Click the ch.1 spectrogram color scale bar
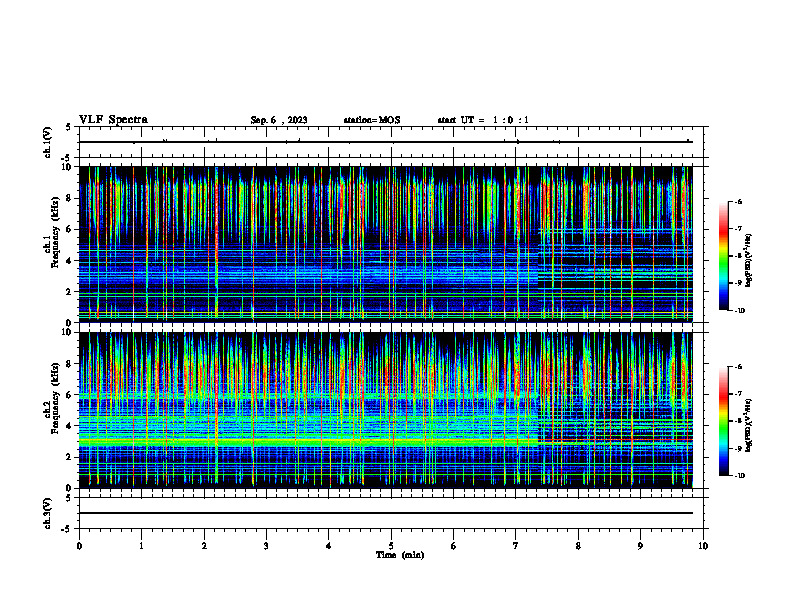The width and height of the screenshot is (792, 612). [723, 256]
